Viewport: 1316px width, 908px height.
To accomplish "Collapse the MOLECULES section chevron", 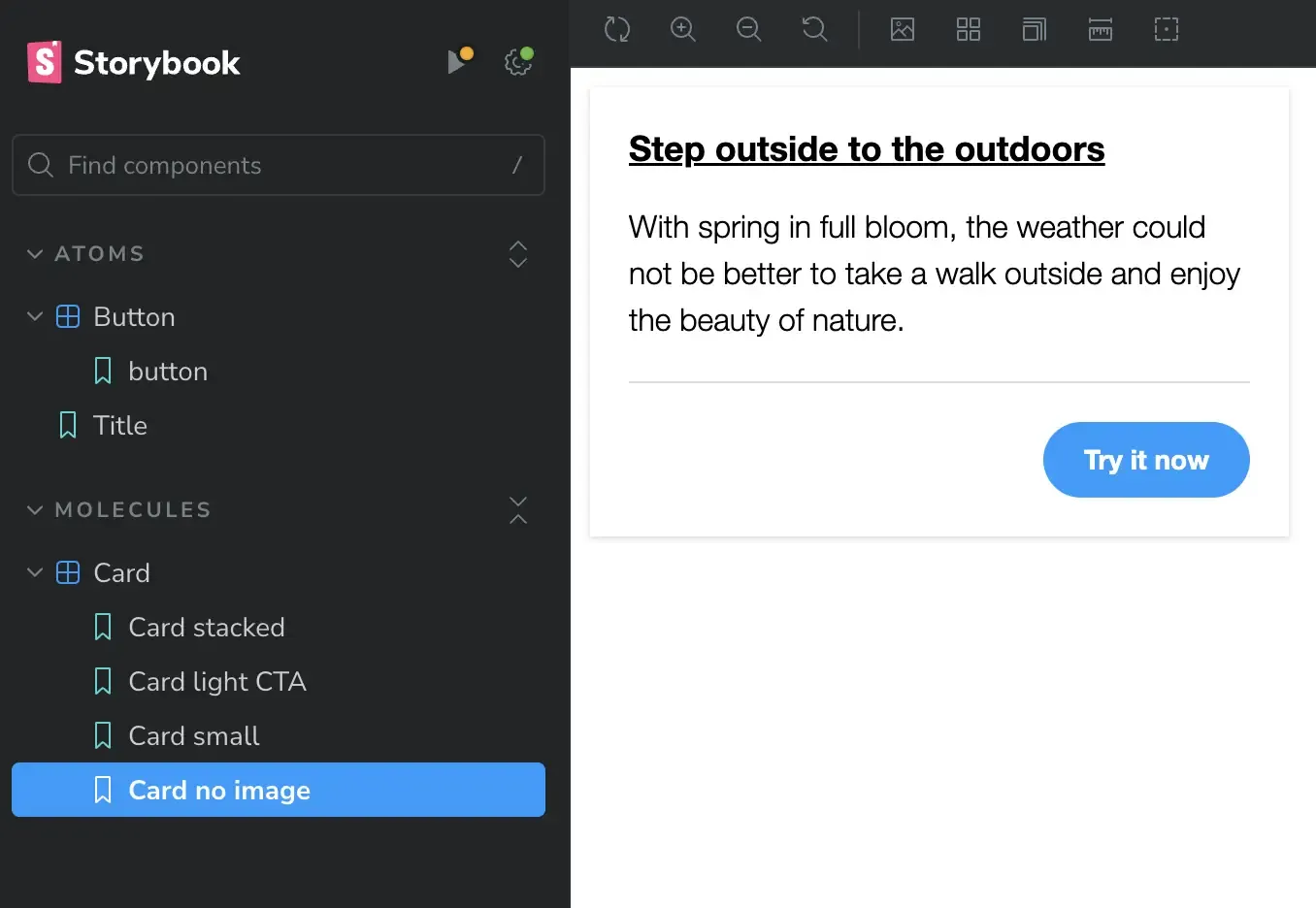I will [35, 510].
